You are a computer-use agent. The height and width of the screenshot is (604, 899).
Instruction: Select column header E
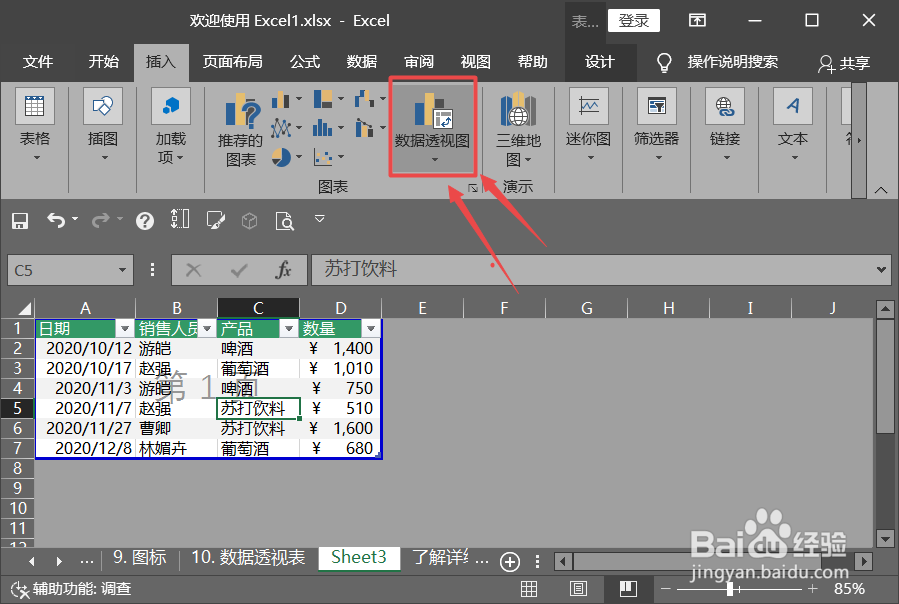pos(422,308)
